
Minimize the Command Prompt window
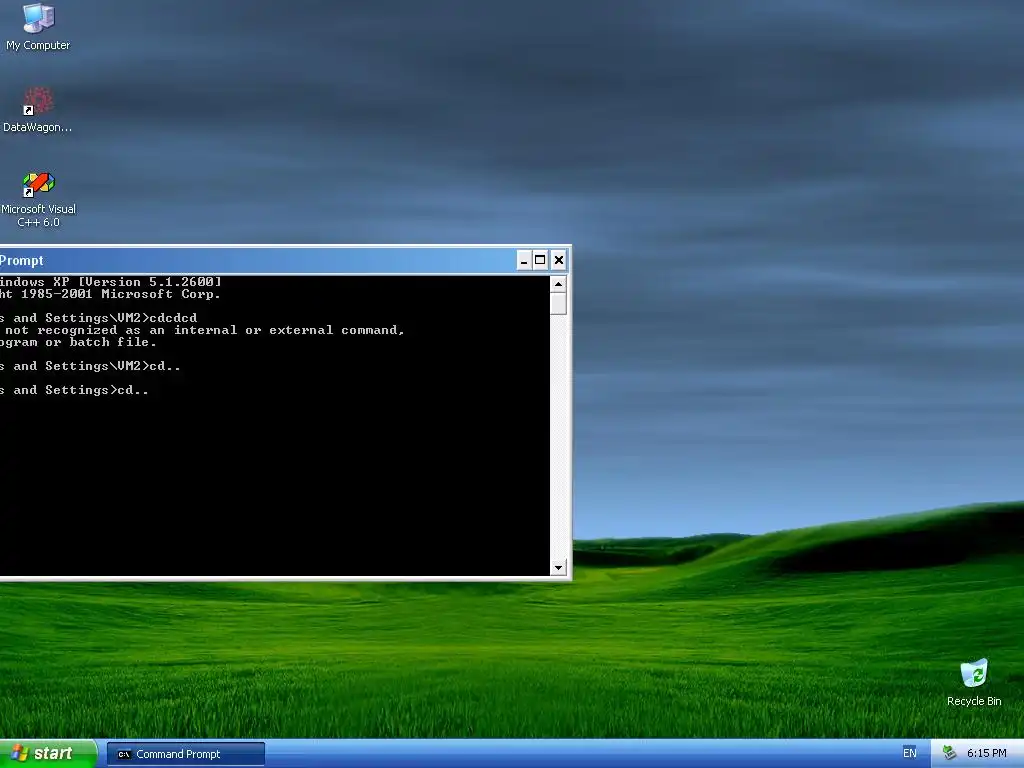point(524,261)
